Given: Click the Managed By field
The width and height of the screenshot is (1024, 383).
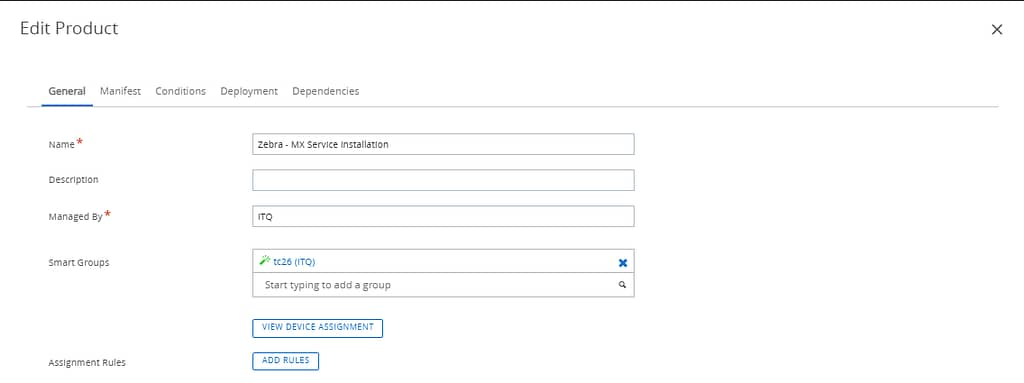Looking at the screenshot, I should click(x=443, y=216).
